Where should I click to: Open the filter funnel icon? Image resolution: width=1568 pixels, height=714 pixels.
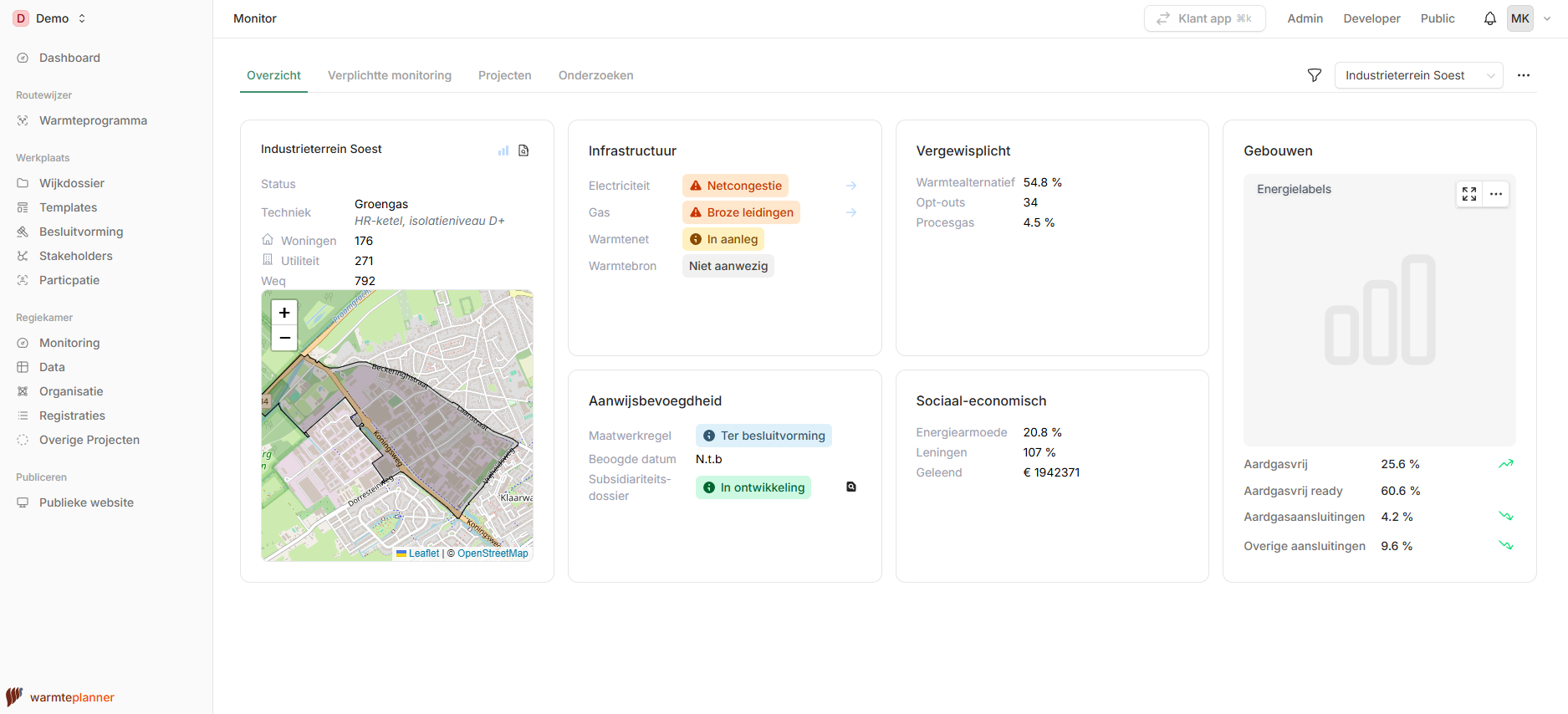1315,75
